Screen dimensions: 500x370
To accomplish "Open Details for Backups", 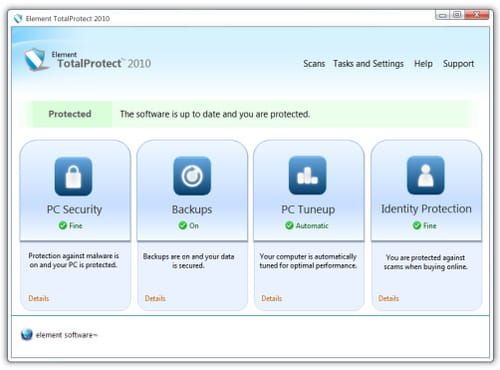I will [155, 298].
